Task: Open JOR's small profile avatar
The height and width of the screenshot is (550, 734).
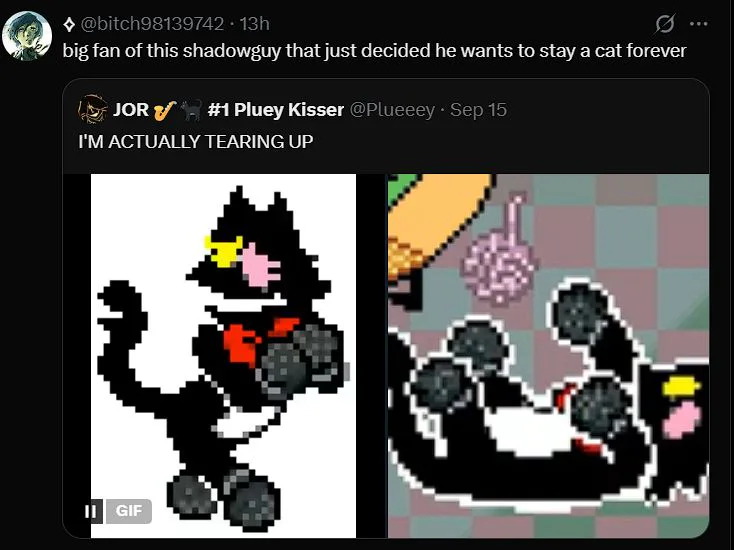Action: (x=92, y=109)
